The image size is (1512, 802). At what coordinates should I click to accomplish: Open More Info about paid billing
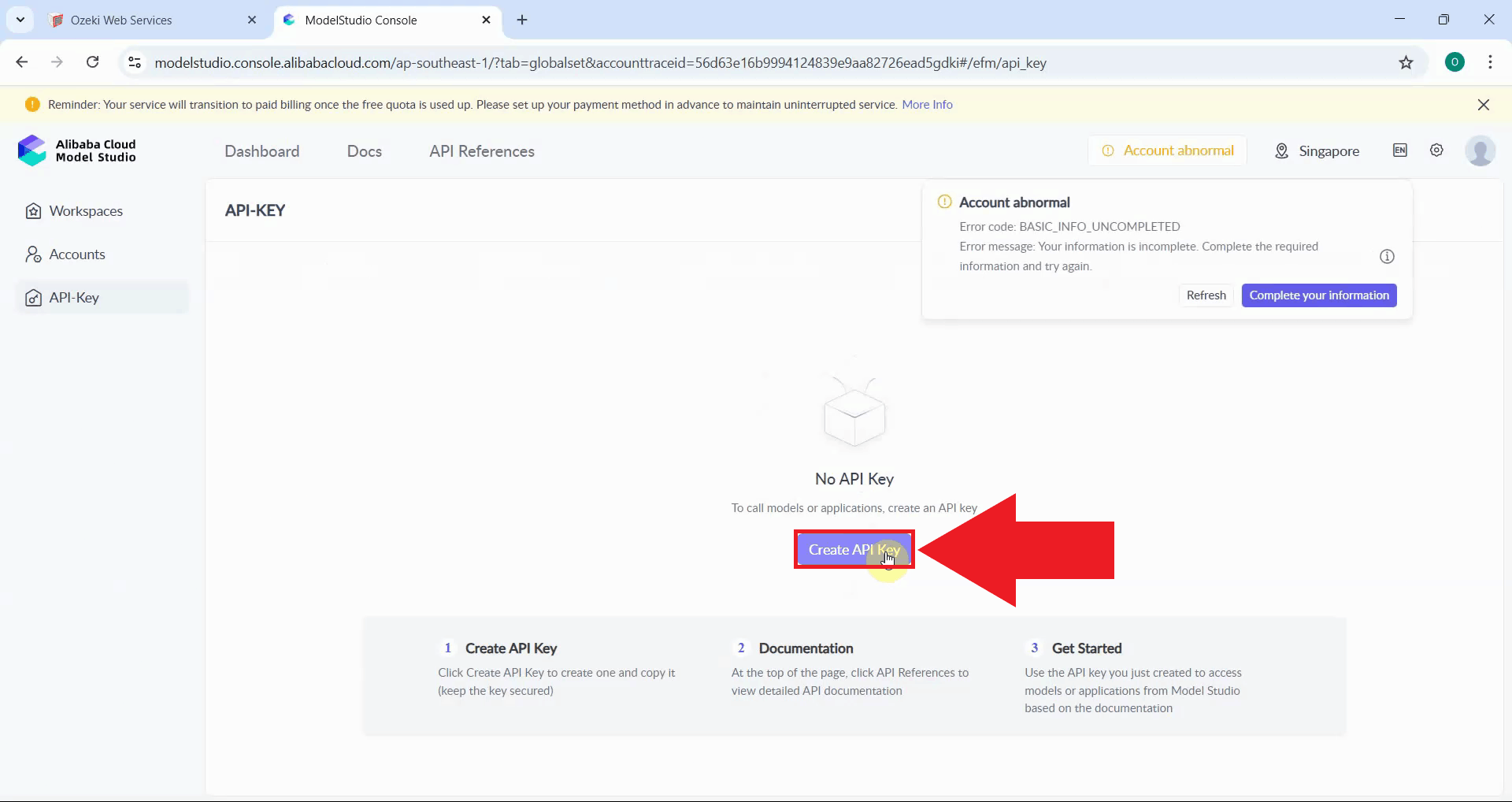[x=927, y=104]
